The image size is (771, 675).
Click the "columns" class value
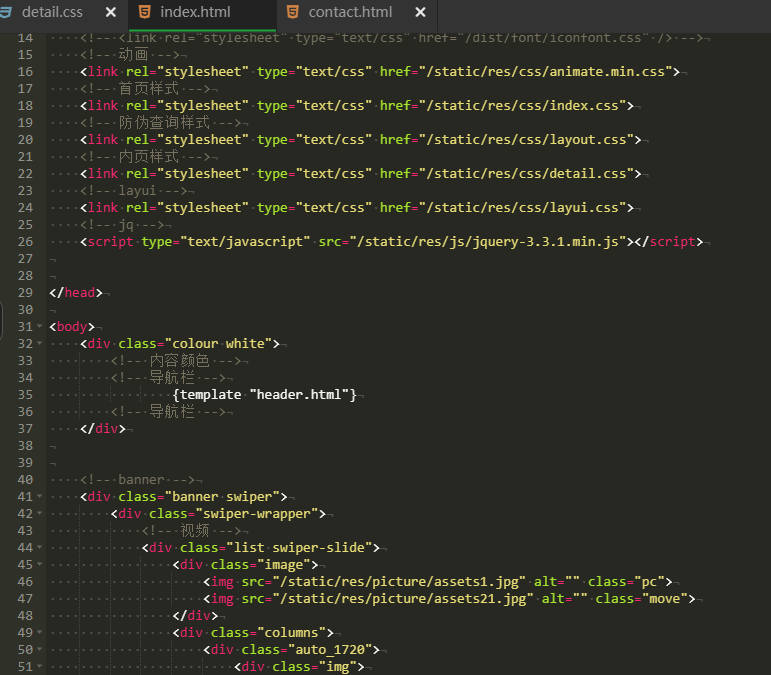click(291, 633)
